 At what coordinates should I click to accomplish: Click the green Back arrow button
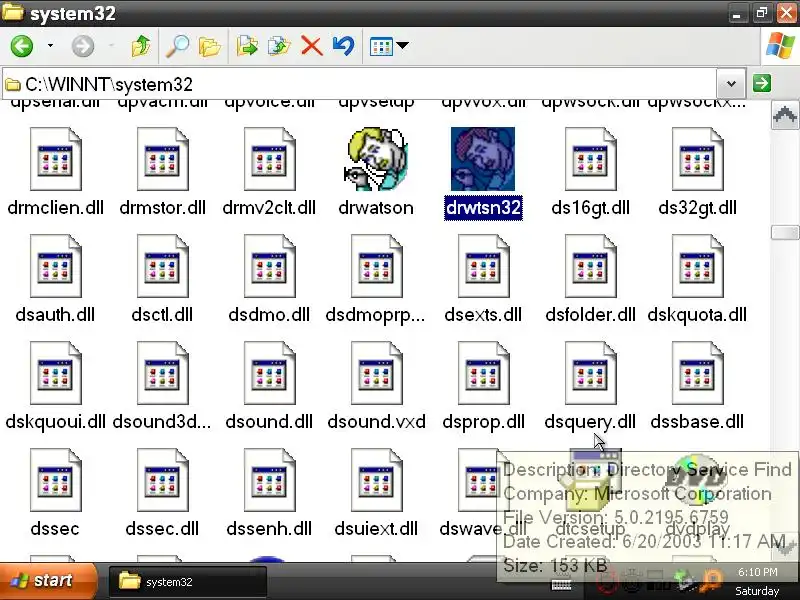tap(22, 46)
